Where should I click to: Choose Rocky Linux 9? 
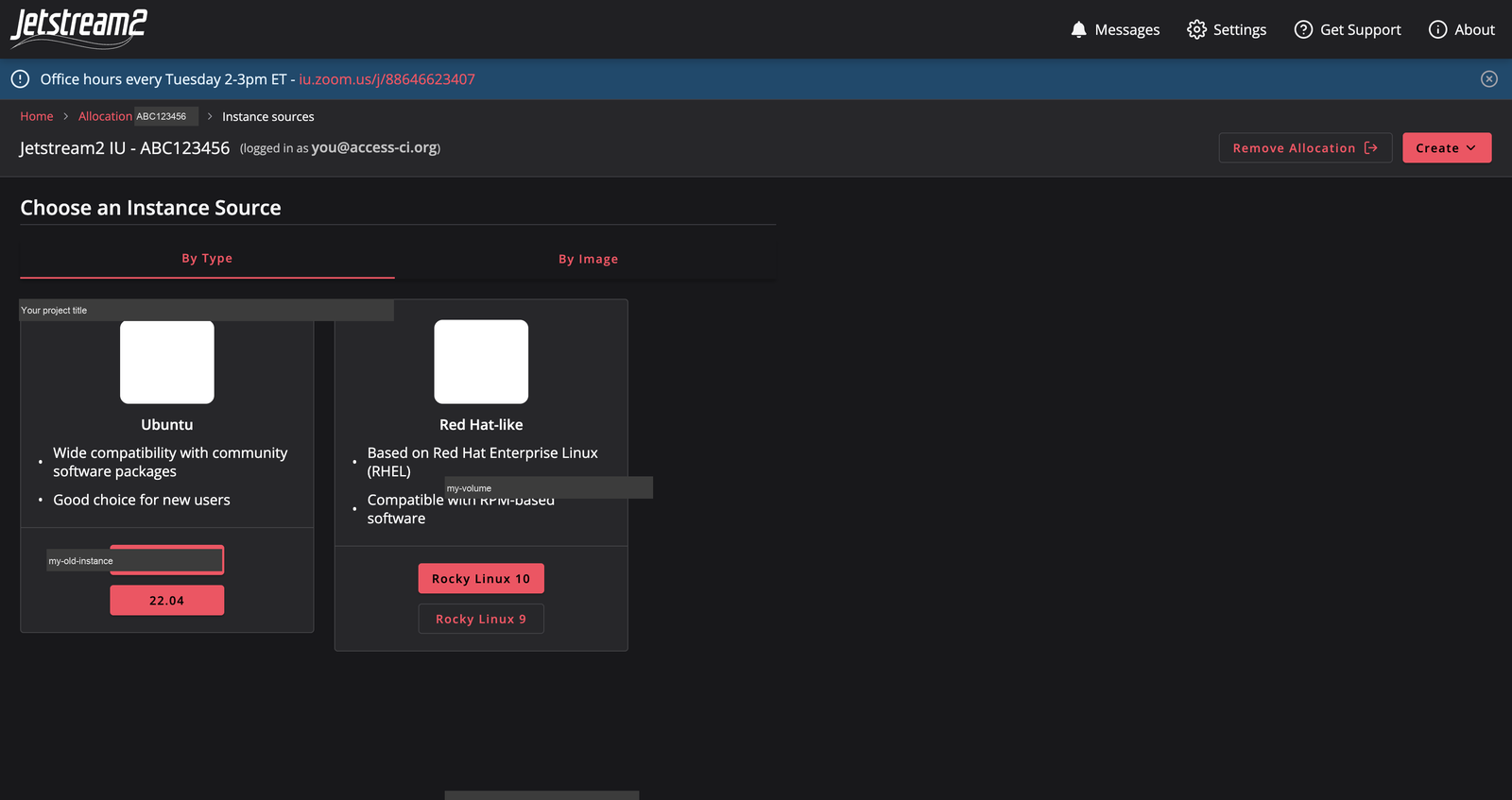tap(481, 619)
